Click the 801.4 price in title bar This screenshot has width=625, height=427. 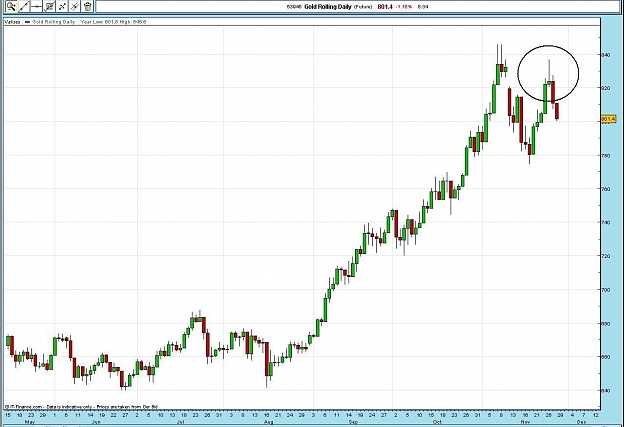(385, 6)
